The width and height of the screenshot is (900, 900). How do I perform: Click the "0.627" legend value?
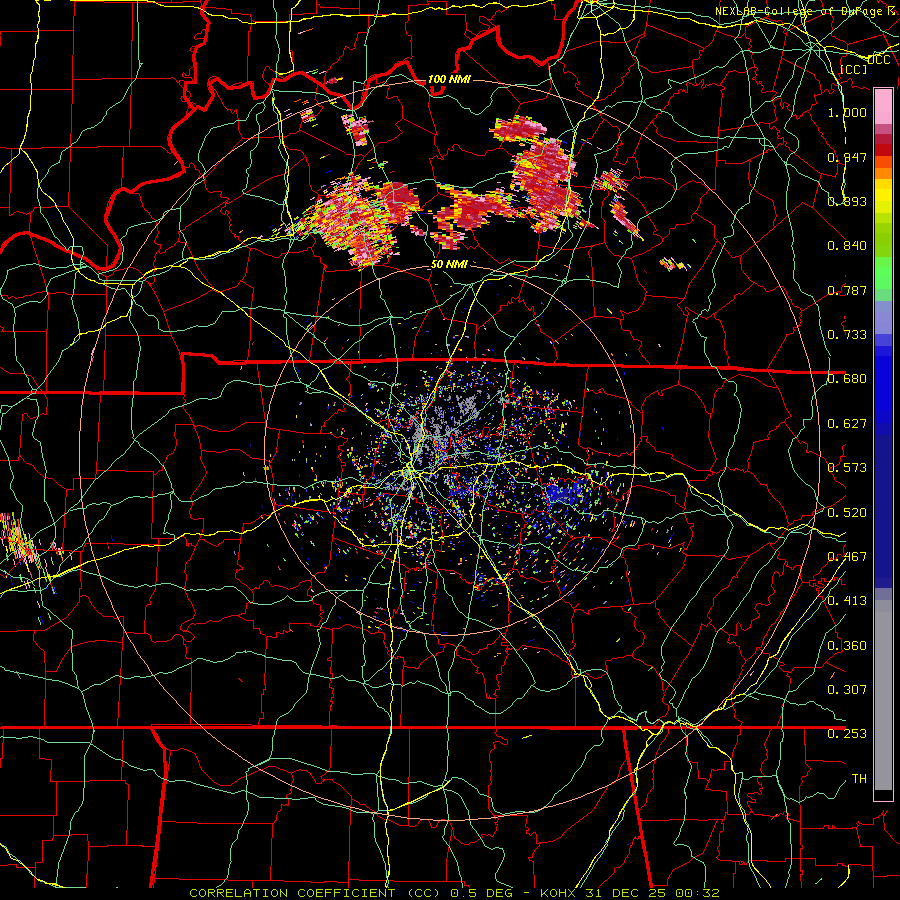(847, 424)
